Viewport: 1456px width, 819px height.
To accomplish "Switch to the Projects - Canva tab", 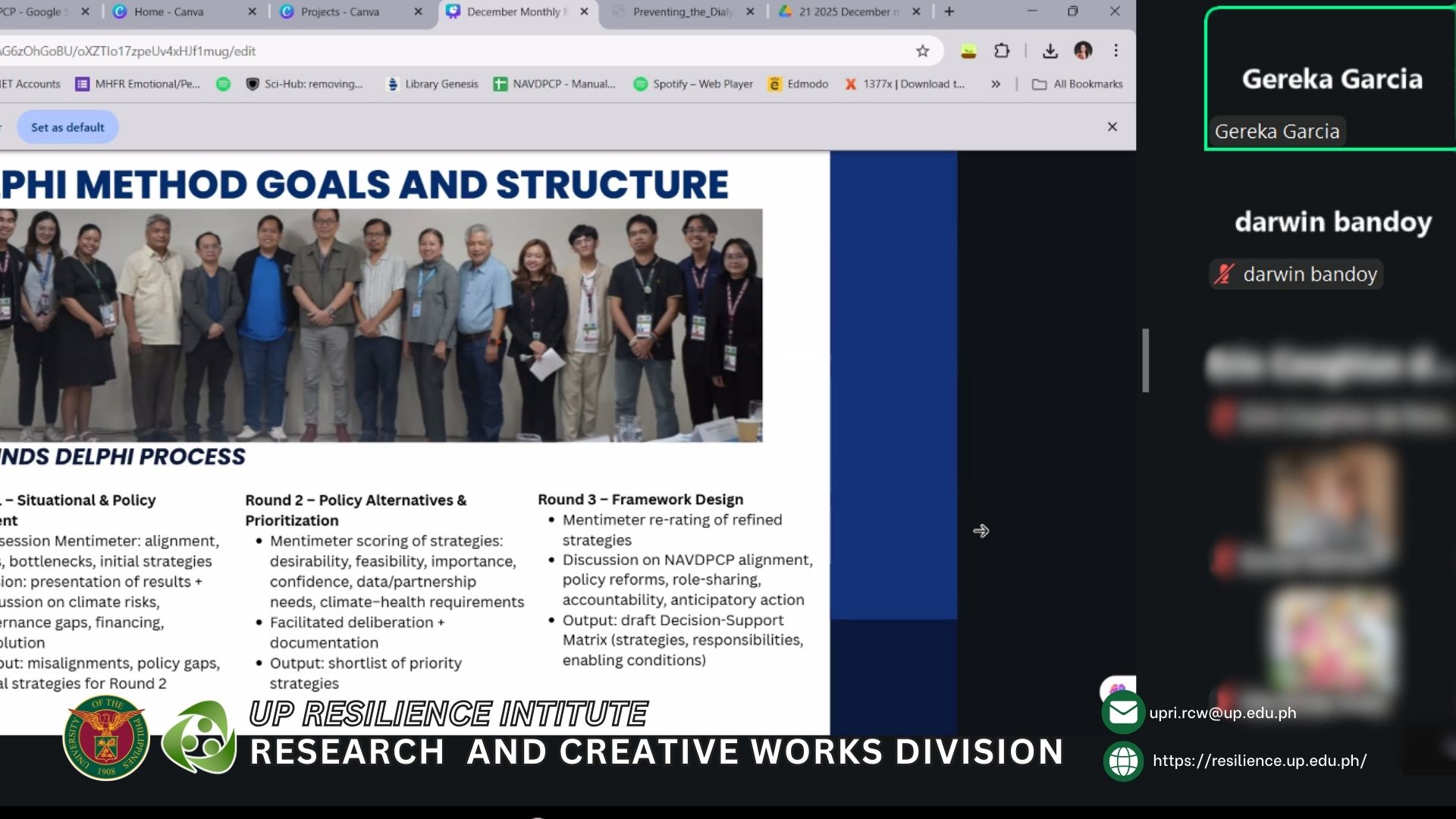I will tap(340, 12).
